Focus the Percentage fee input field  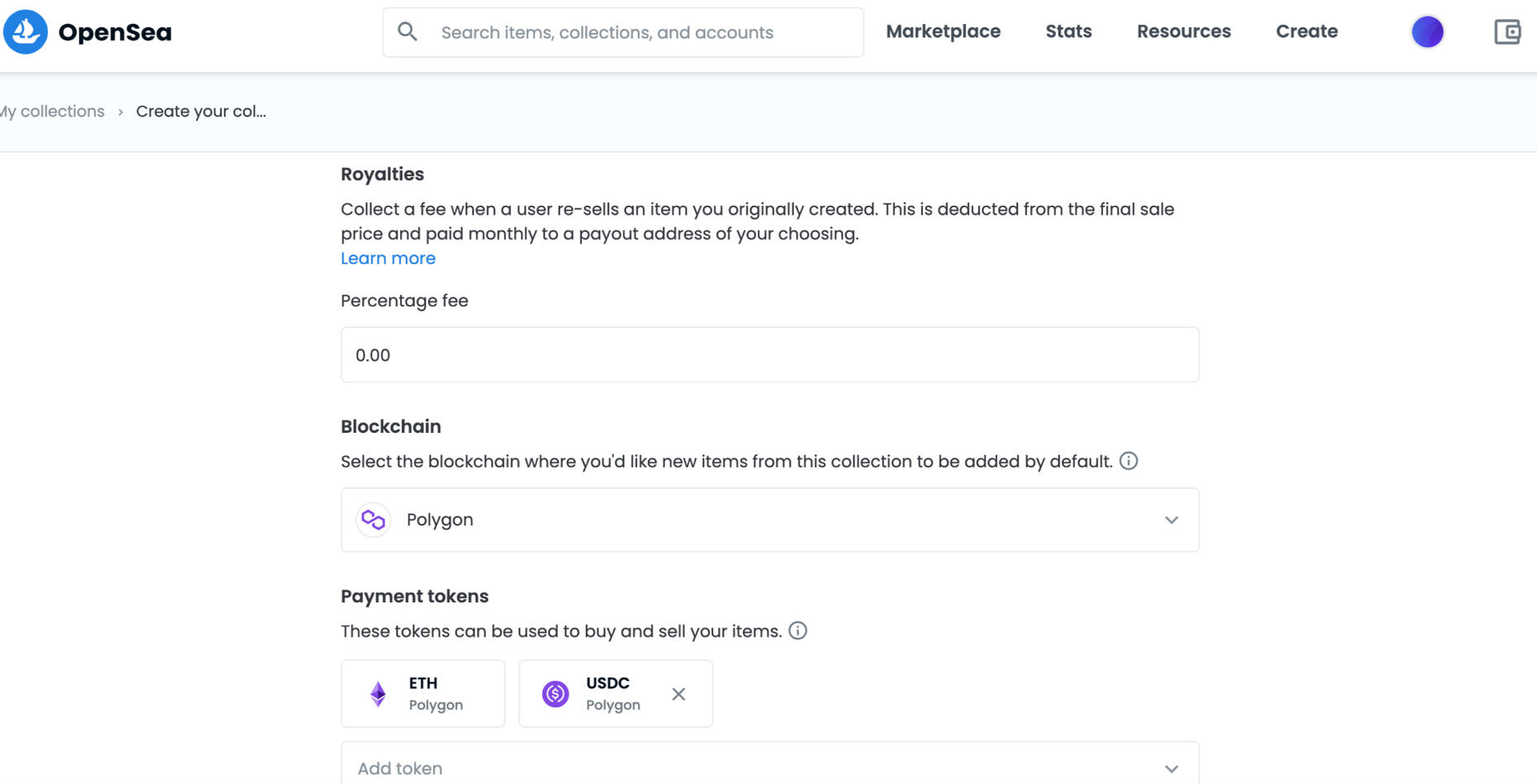pyautogui.click(x=768, y=355)
